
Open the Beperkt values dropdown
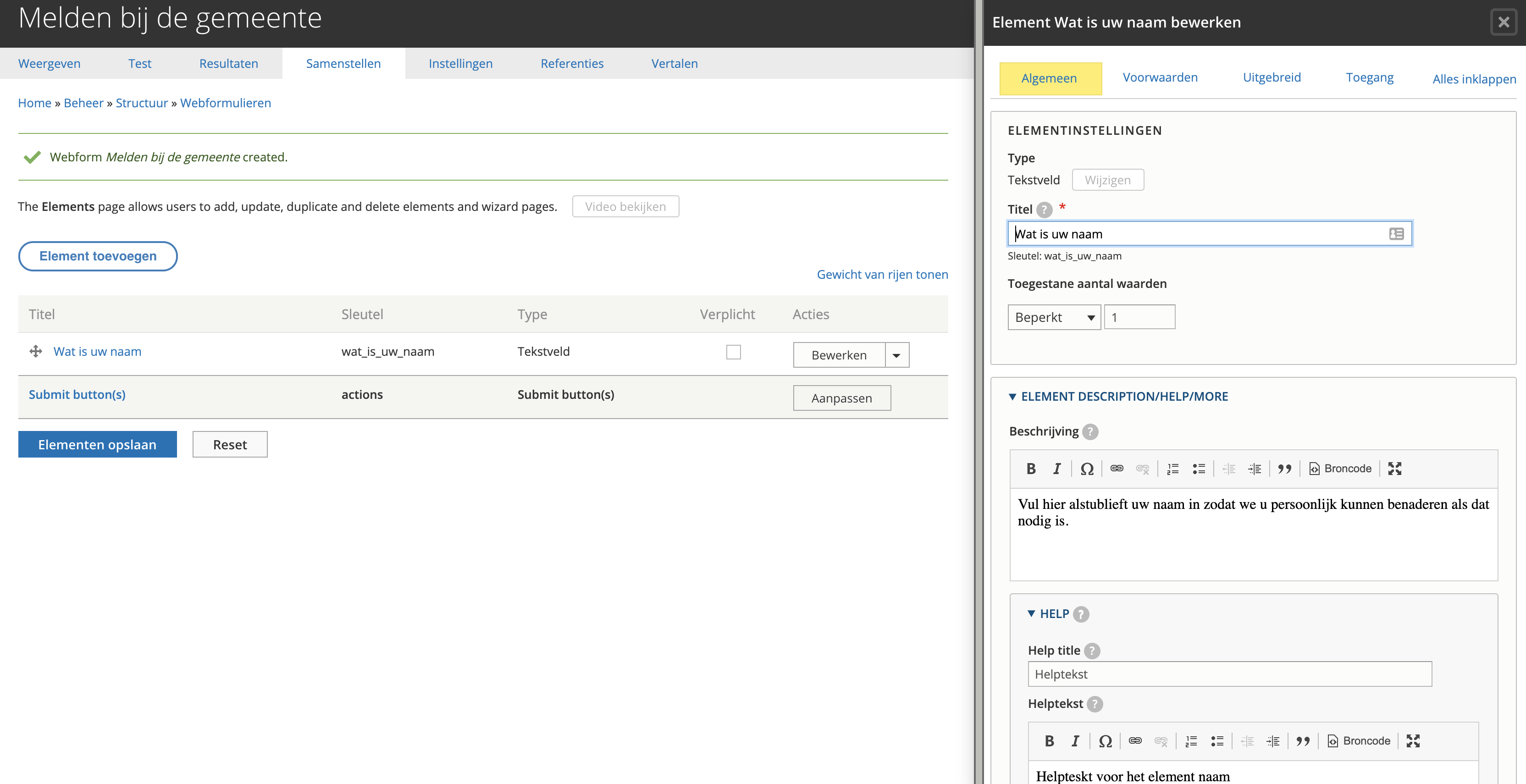pos(1054,317)
